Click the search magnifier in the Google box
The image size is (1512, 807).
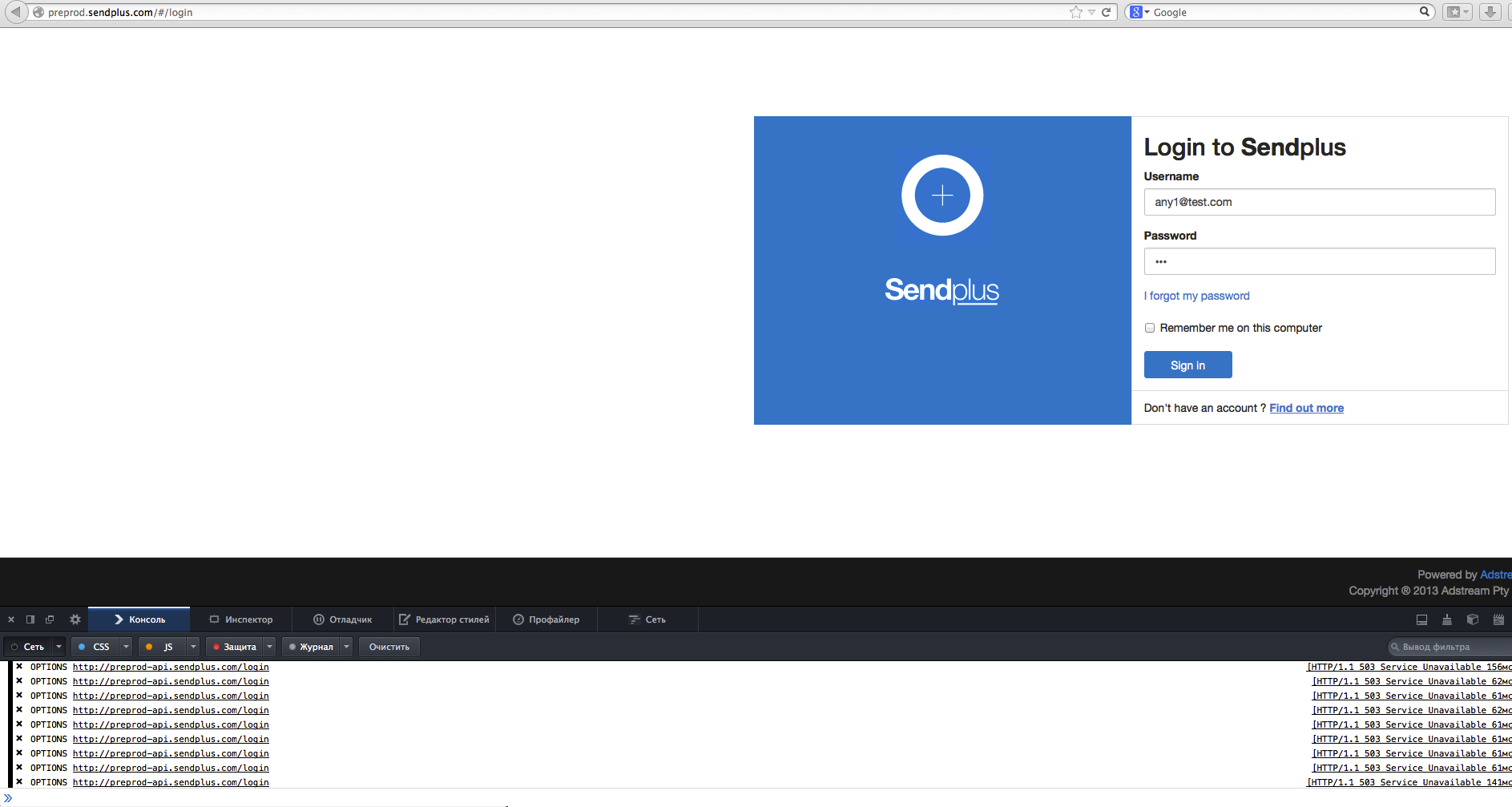1424,12
